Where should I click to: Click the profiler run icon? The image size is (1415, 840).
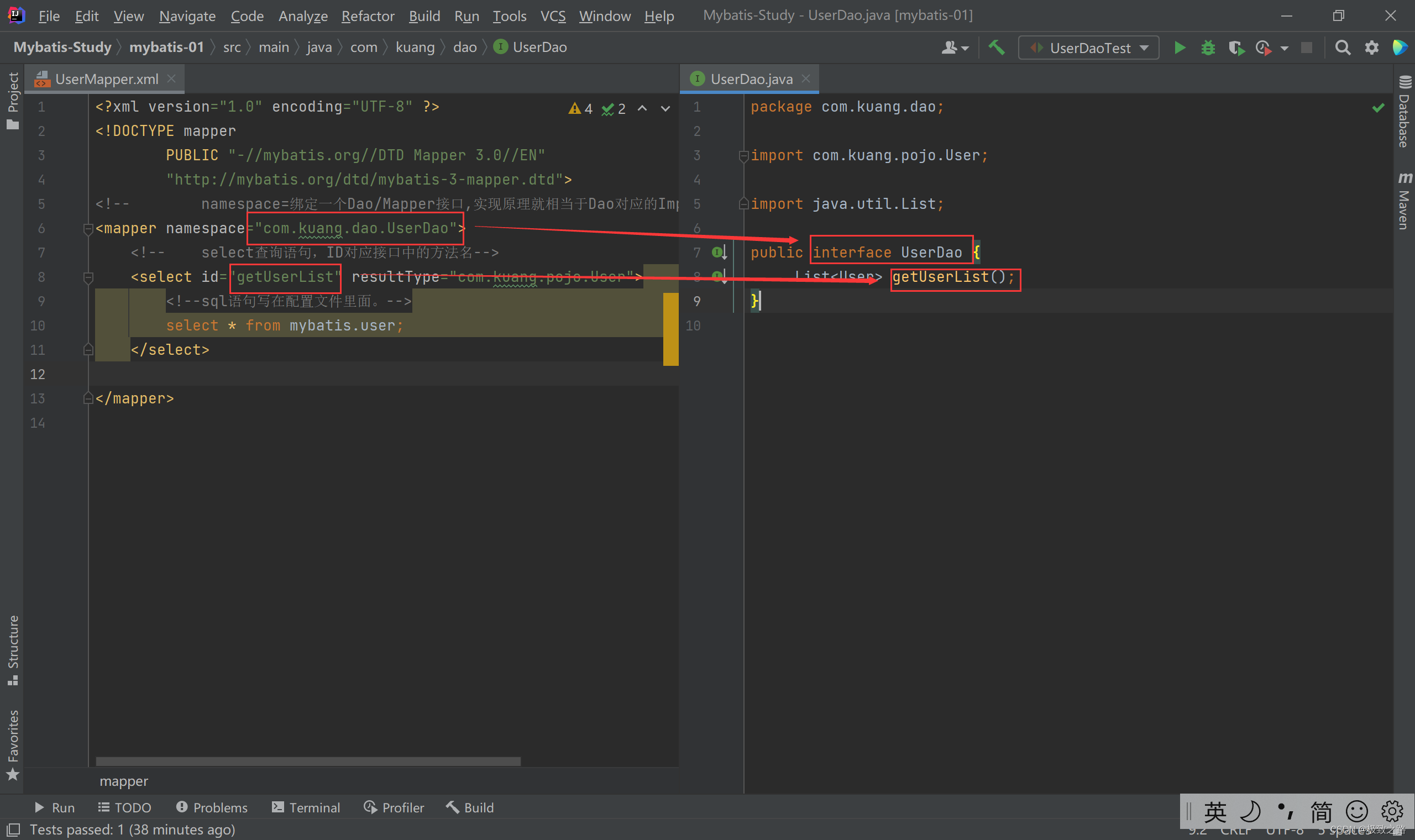tap(1263, 48)
